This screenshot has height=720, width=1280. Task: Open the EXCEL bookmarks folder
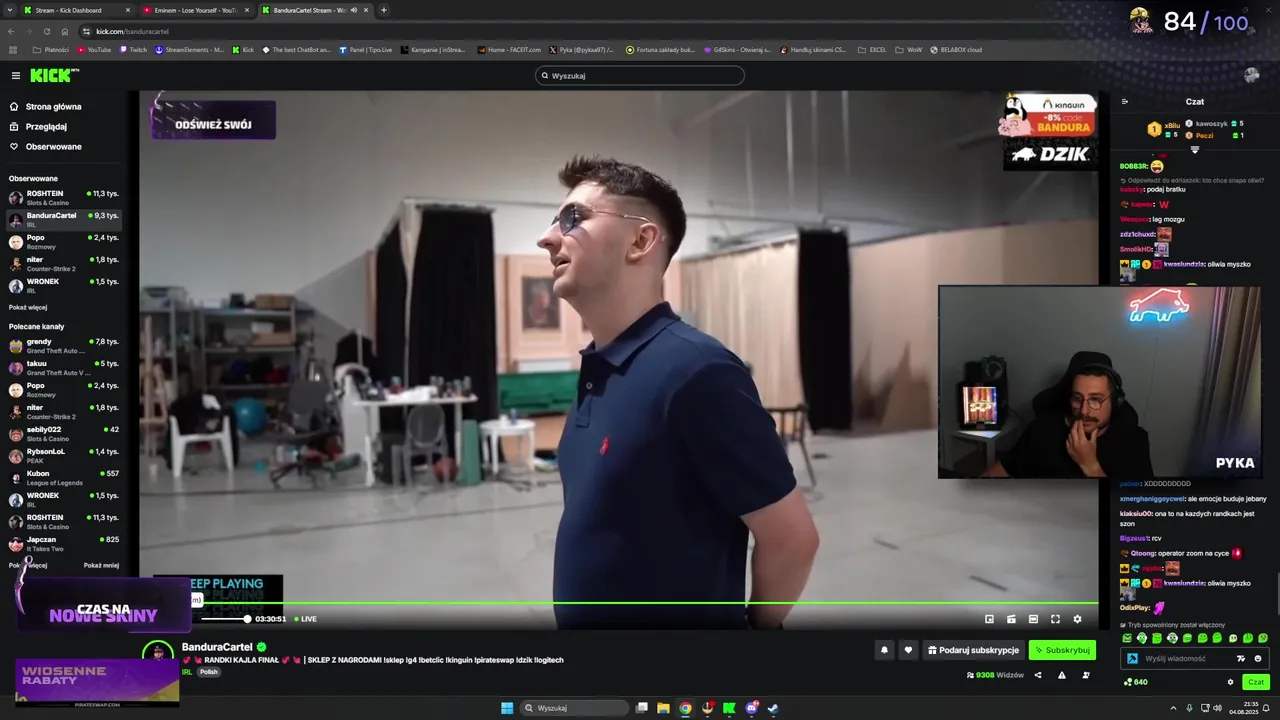point(872,49)
